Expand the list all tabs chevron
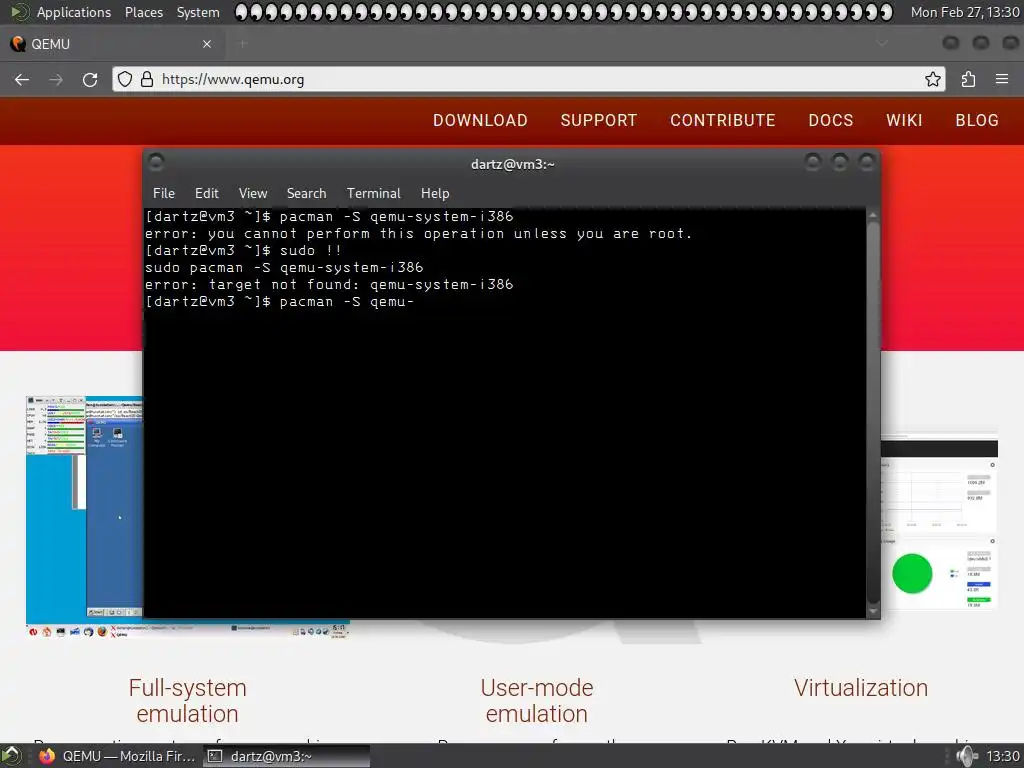This screenshot has width=1024, height=768. (882, 44)
